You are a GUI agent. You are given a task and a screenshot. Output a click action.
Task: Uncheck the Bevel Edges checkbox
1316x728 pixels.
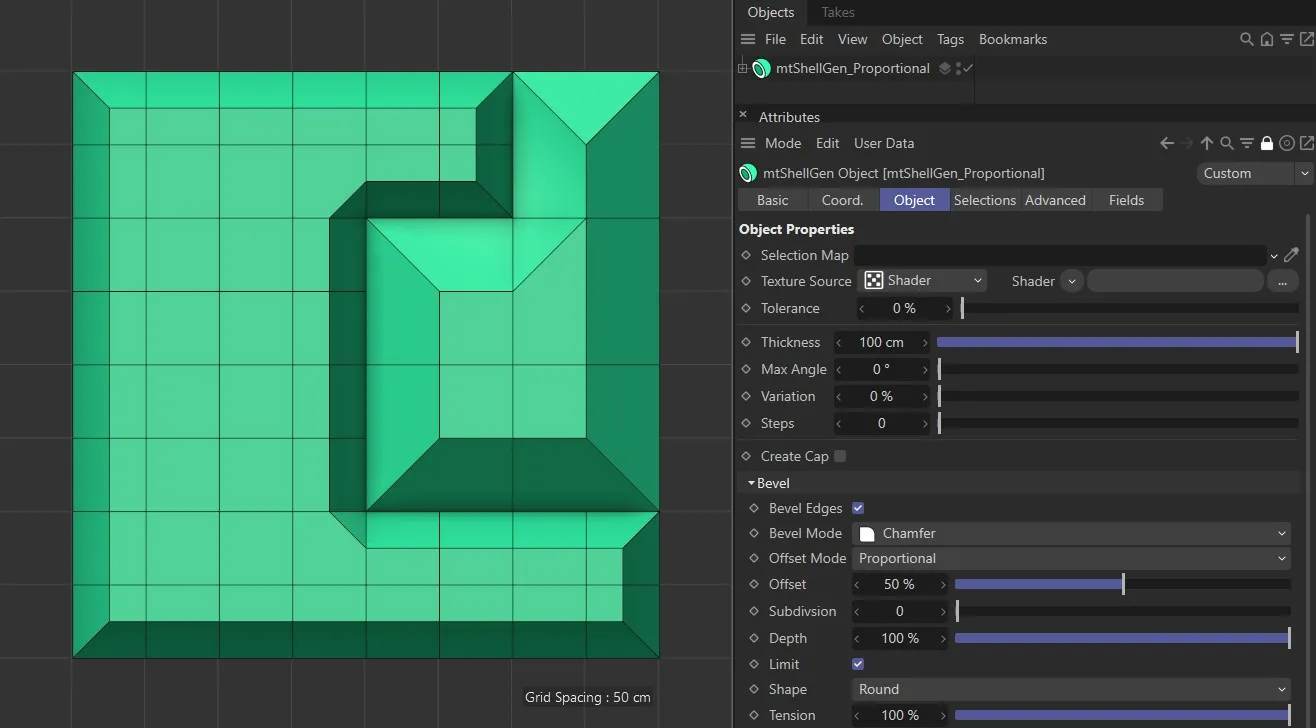coord(858,508)
